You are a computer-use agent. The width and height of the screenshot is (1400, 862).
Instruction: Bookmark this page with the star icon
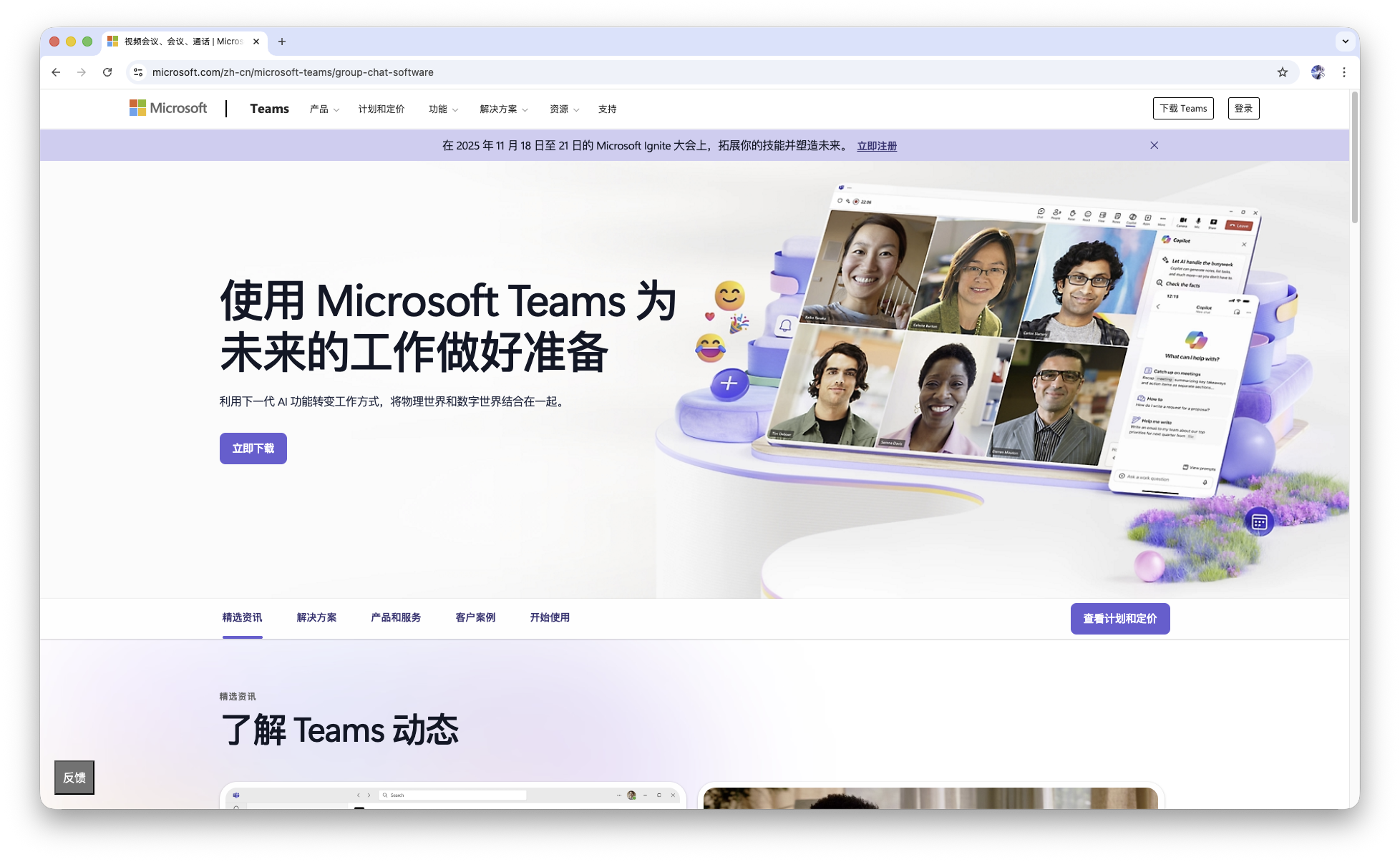point(1282,72)
